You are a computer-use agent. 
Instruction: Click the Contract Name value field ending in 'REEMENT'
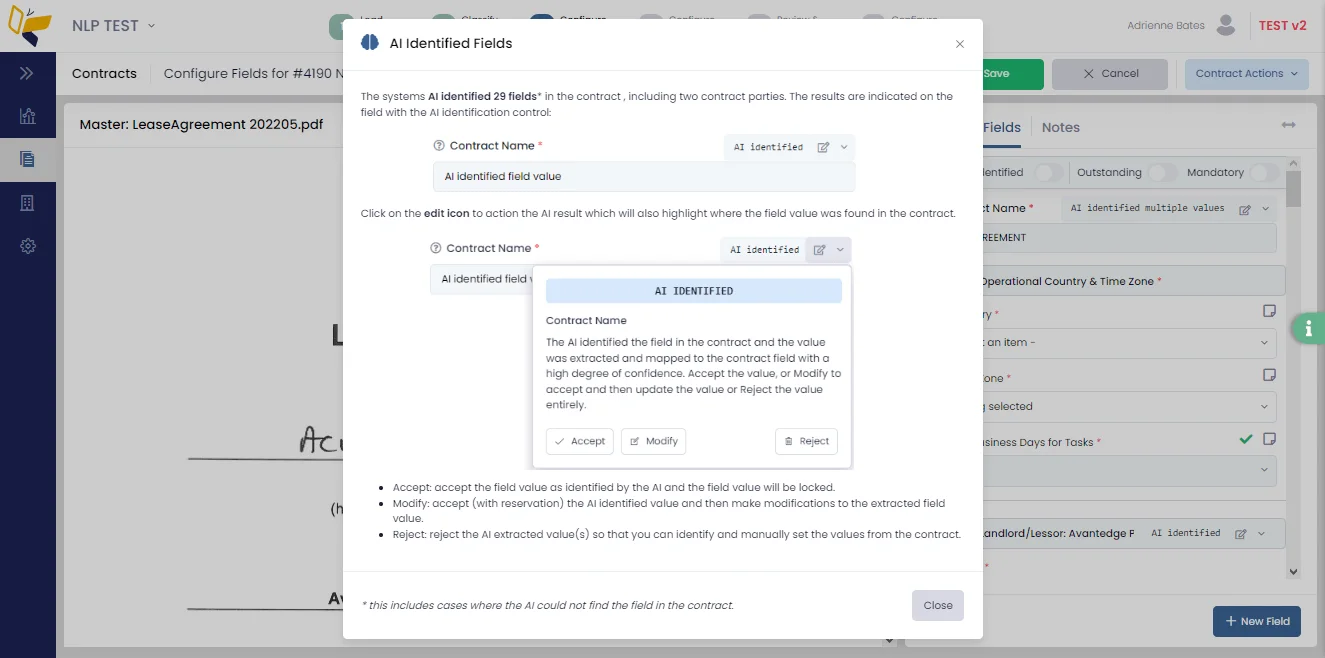pyautogui.click(x=1130, y=238)
